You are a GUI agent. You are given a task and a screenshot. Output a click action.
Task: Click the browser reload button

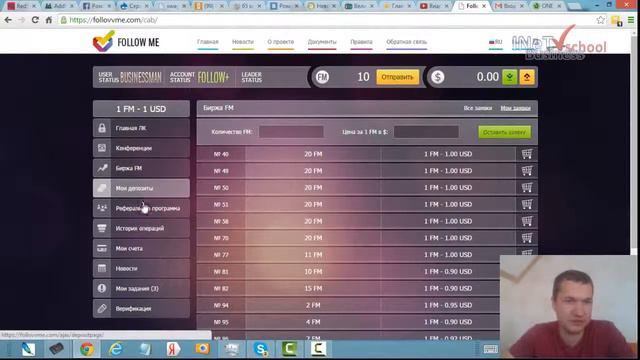tap(35, 20)
